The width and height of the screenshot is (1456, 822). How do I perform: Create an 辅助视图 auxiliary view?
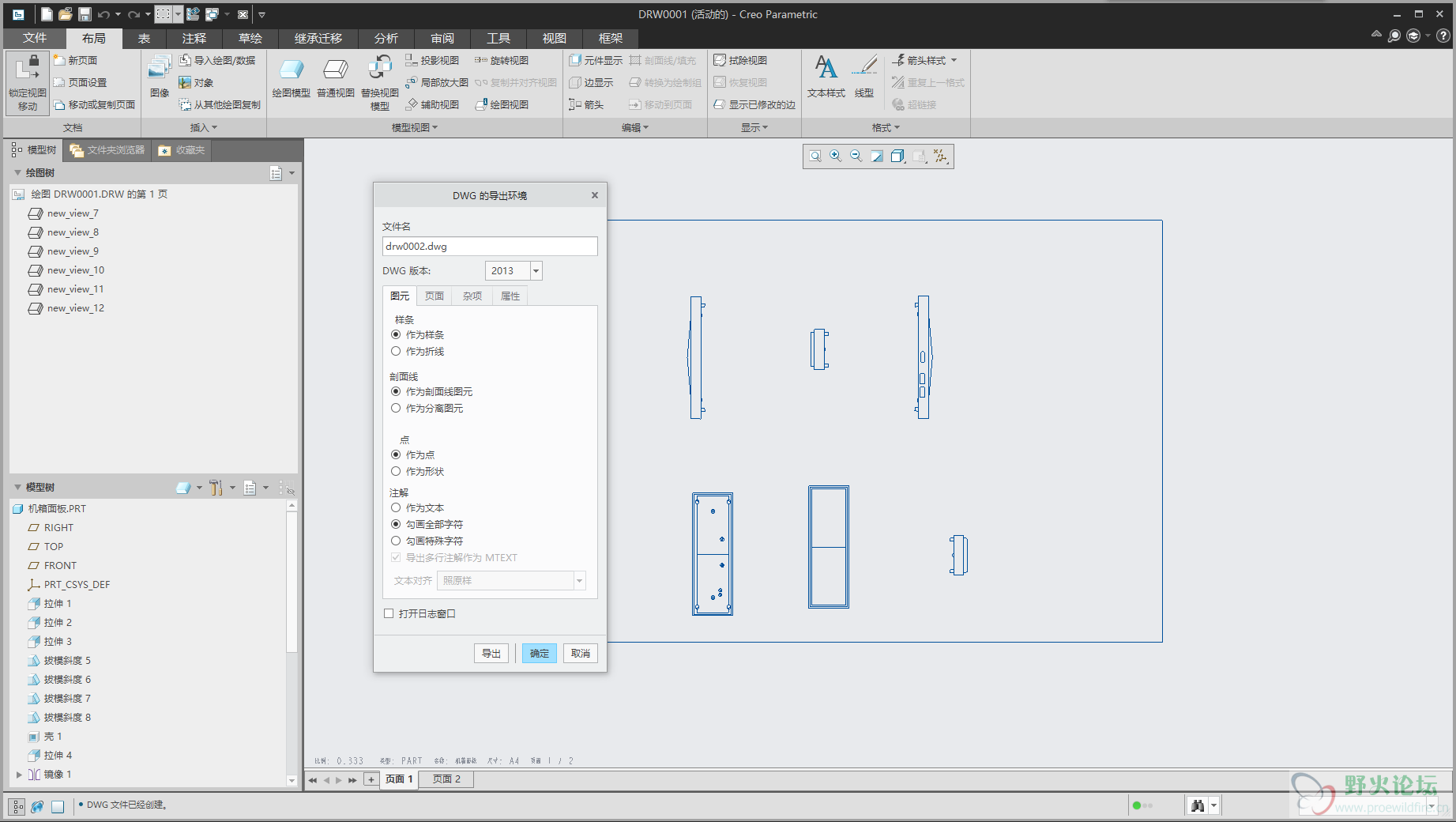coord(432,104)
